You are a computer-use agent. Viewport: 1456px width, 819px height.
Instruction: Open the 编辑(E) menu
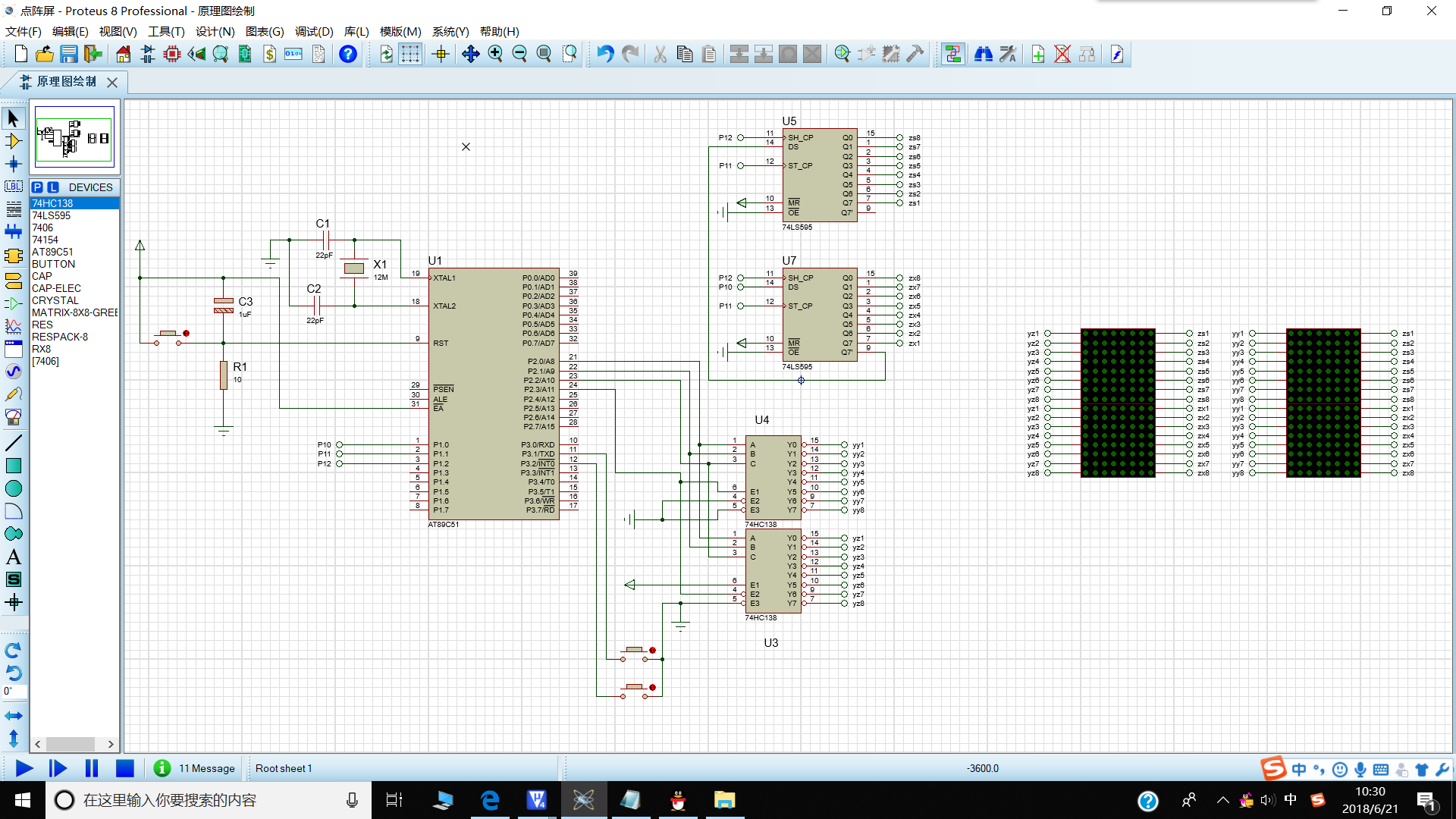71,31
